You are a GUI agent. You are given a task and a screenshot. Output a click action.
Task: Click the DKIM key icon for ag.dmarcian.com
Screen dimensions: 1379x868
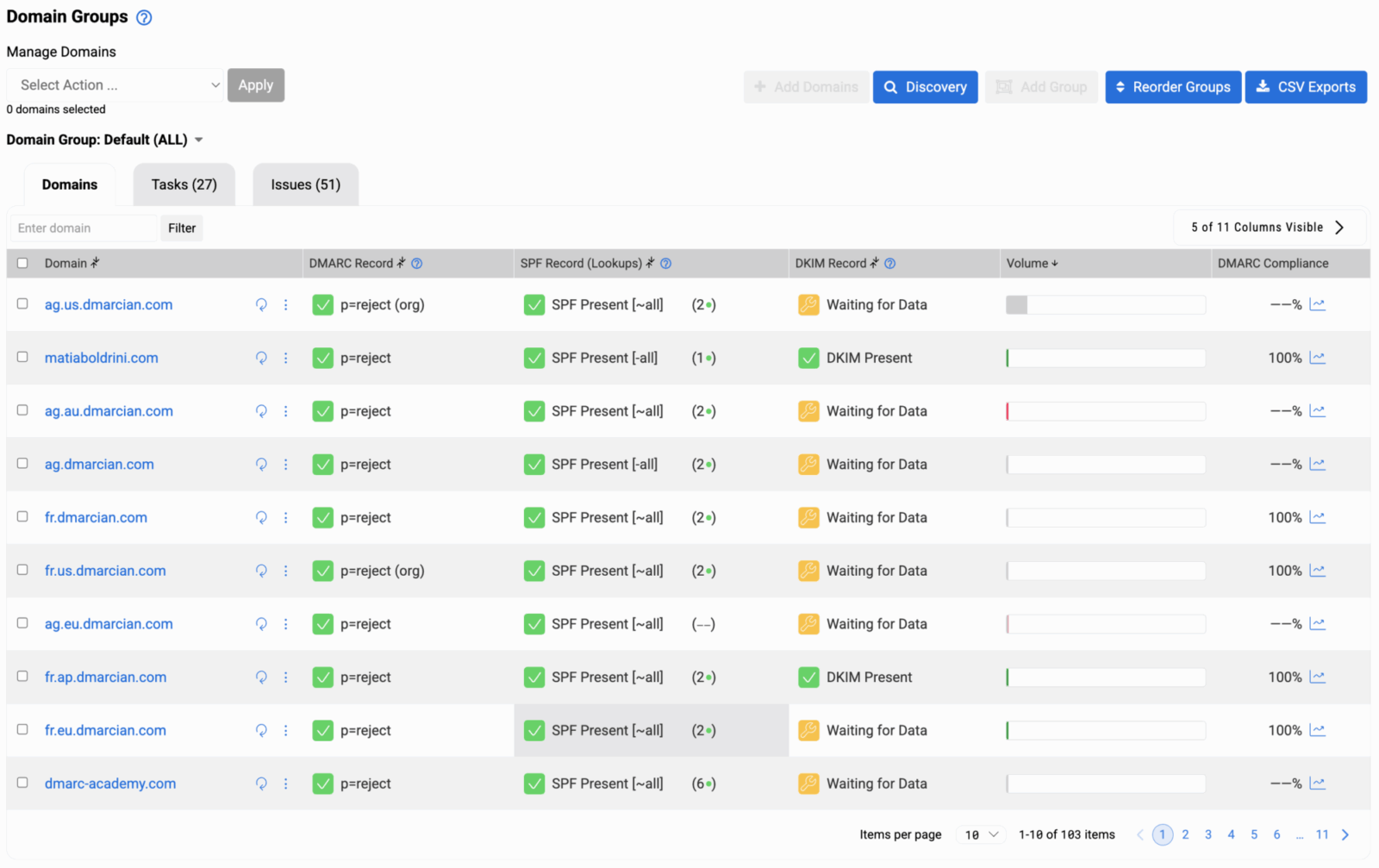tap(808, 465)
